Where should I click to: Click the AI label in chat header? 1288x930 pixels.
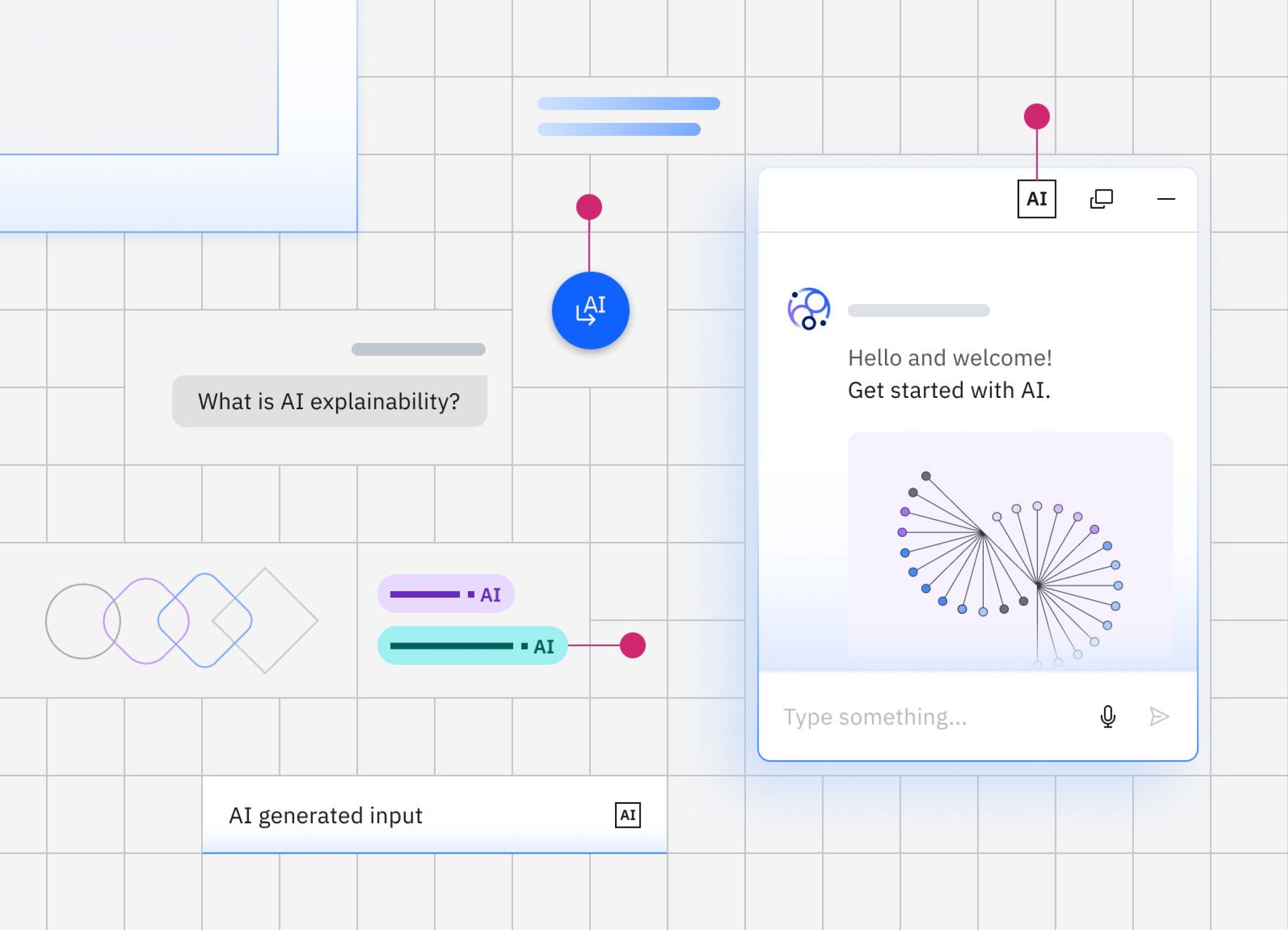[1036, 199]
